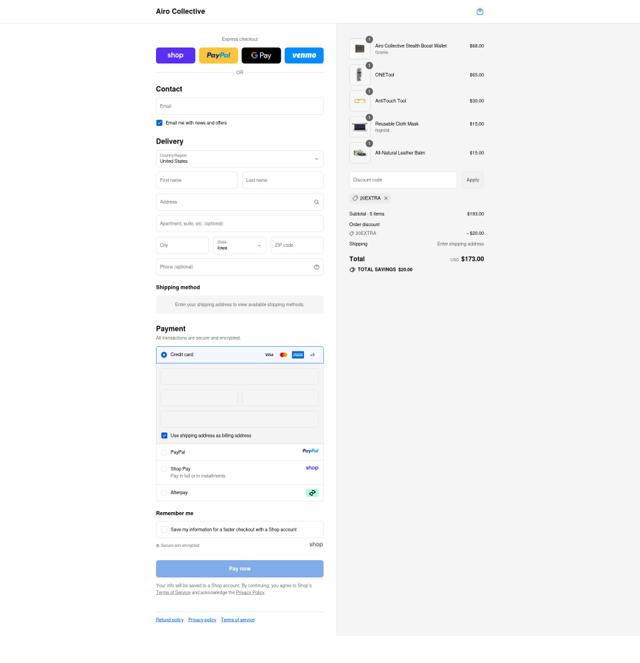This screenshot has height=663, width=640.
Task: Click the Address input field
Action: pyautogui.click(x=240, y=202)
